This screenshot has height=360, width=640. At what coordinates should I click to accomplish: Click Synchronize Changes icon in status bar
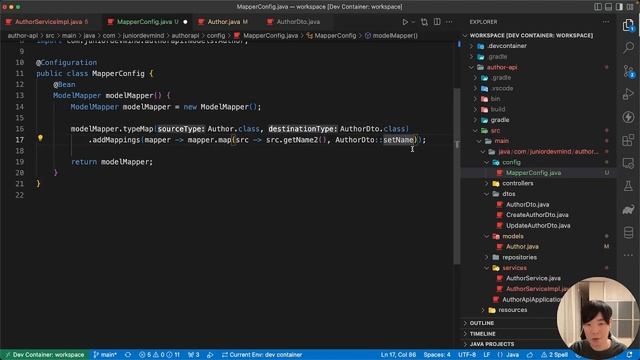click(128, 355)
